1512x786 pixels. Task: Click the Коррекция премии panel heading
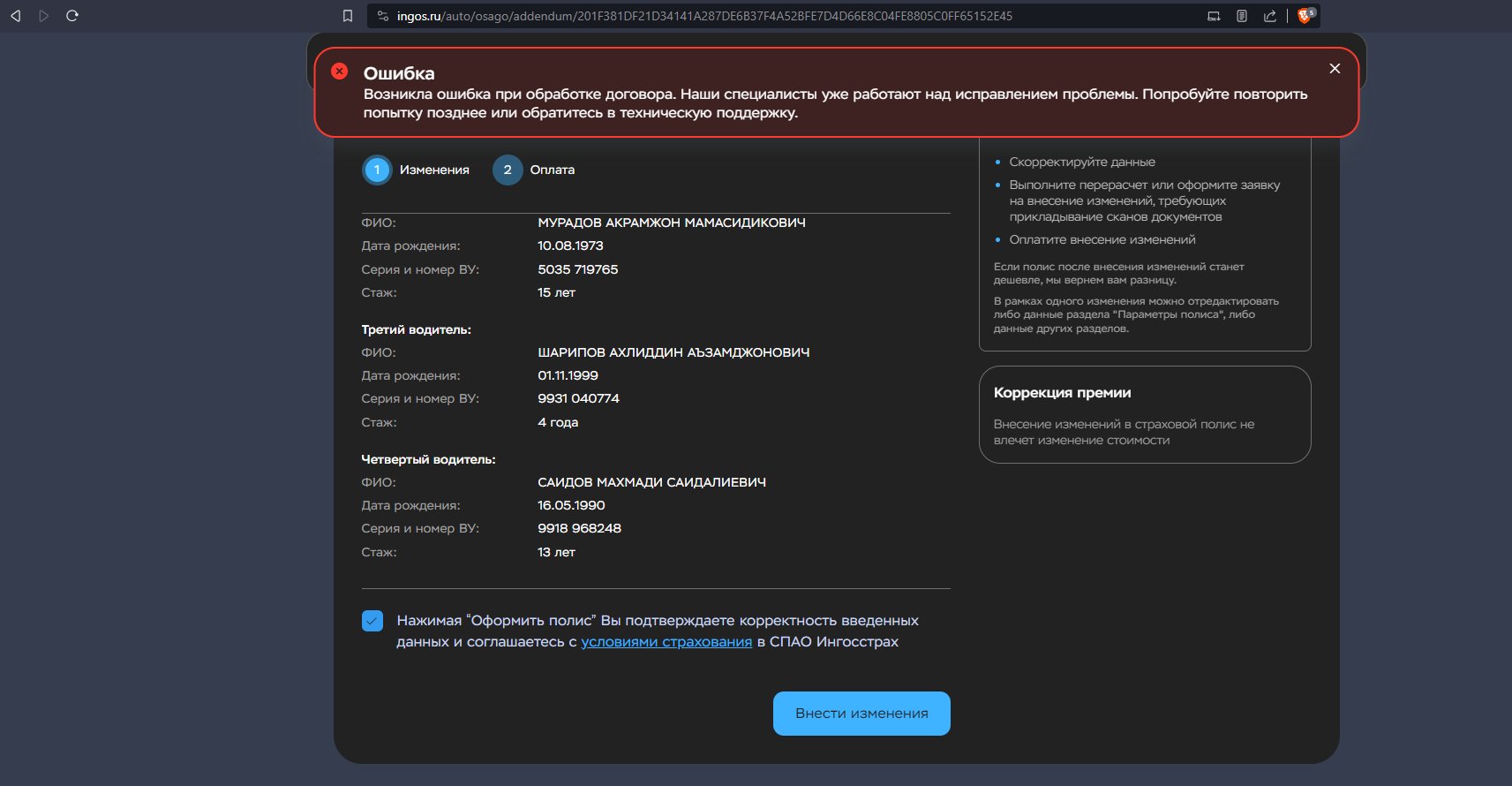tap(1062, 393)
